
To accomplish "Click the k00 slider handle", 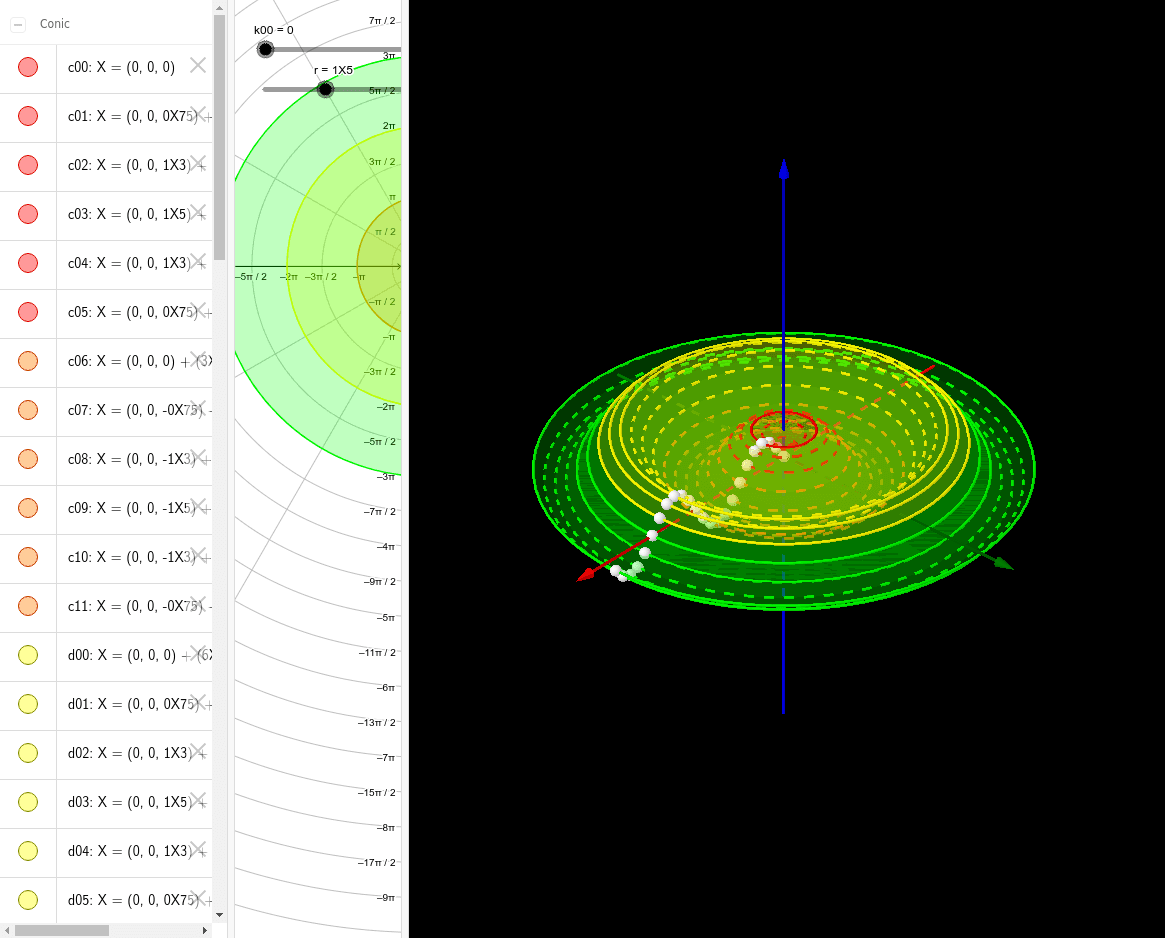I will (x=265, y=49).
